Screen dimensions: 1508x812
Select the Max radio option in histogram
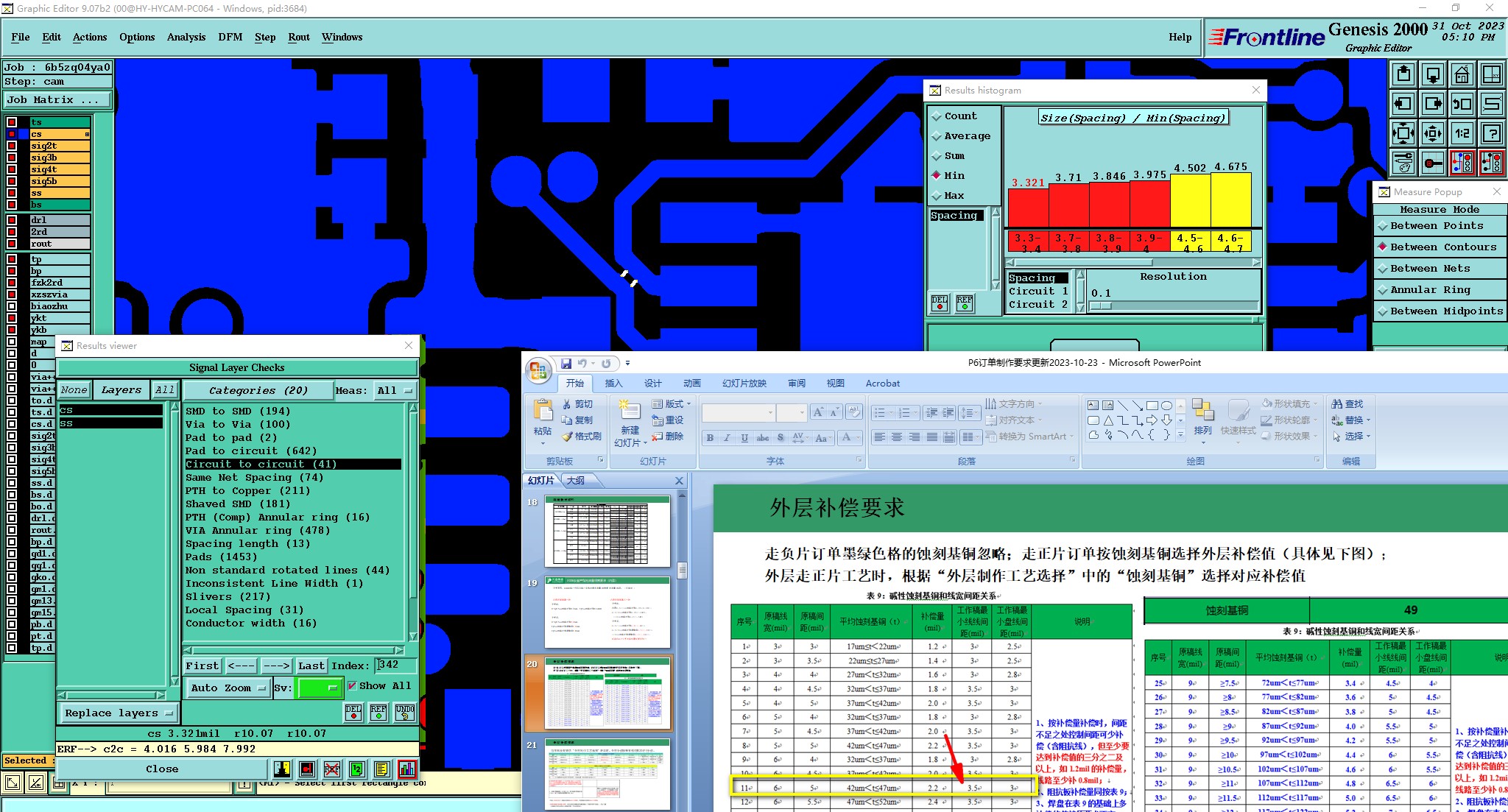click(x=937, y=196)
